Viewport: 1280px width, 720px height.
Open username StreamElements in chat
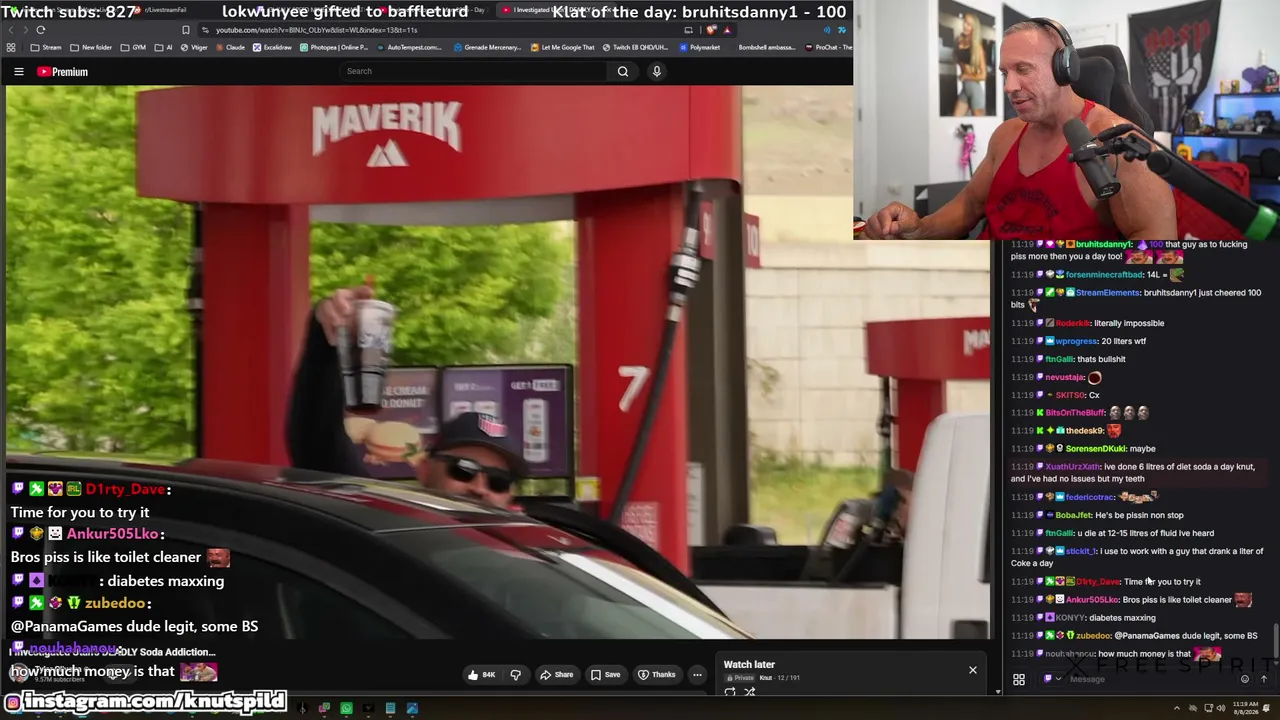1107,293
